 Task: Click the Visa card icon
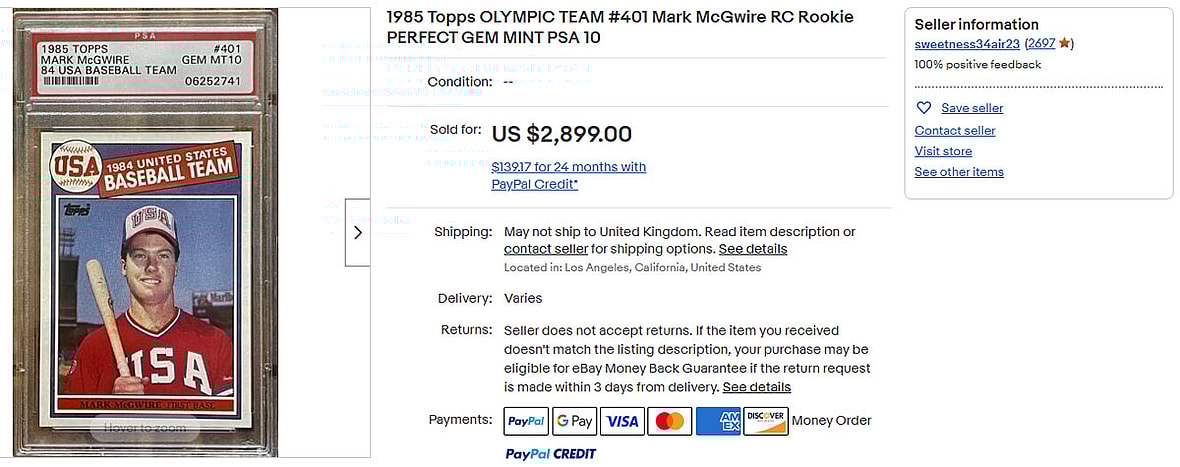622,421
